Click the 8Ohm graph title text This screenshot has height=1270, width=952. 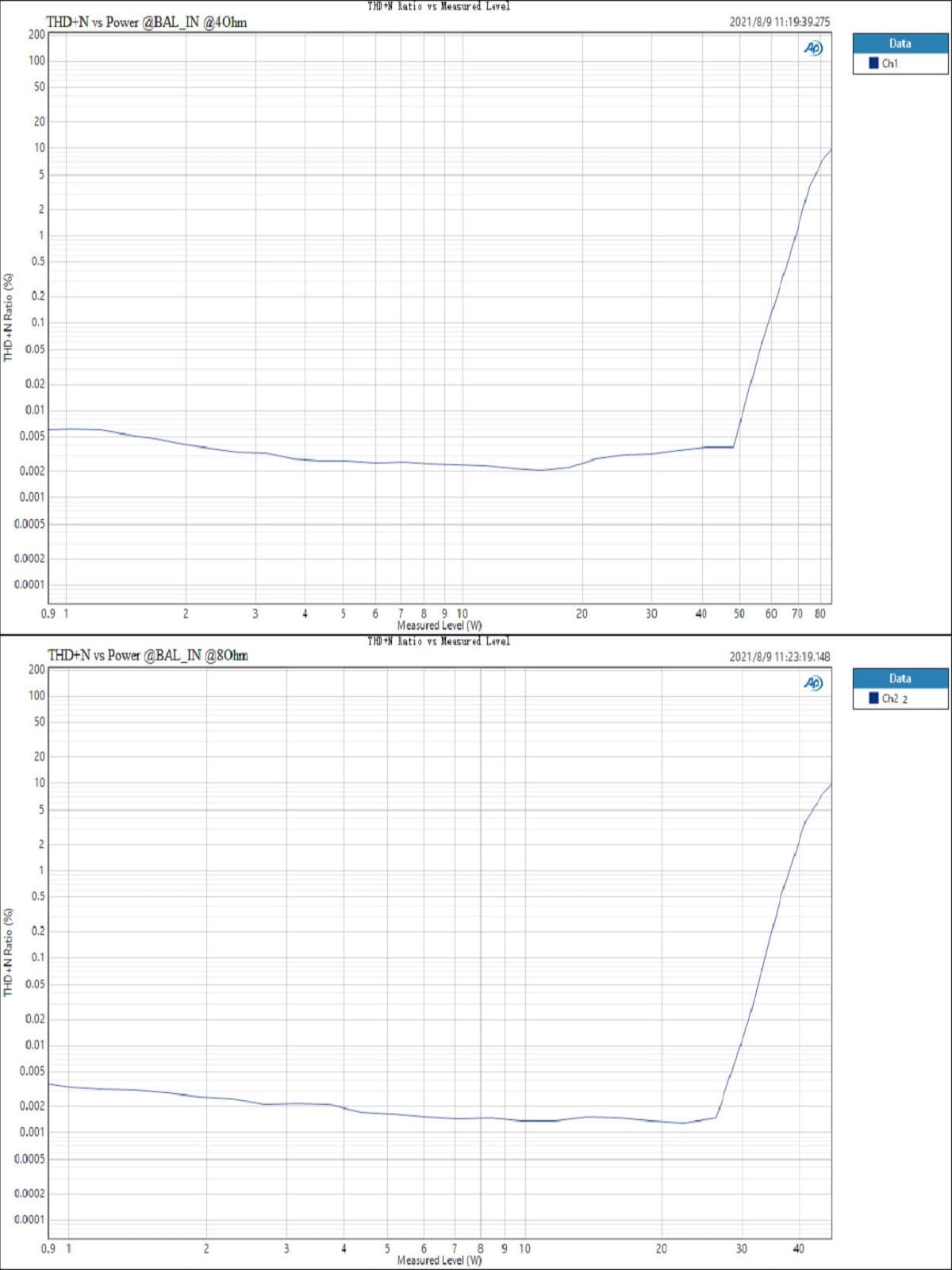148,656
